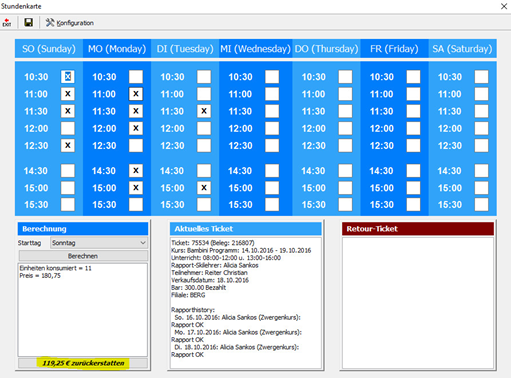This screenshot has width=511, height=378.
Task: Open the Starttag Sonntag dropdown
Action: (99, 243)
